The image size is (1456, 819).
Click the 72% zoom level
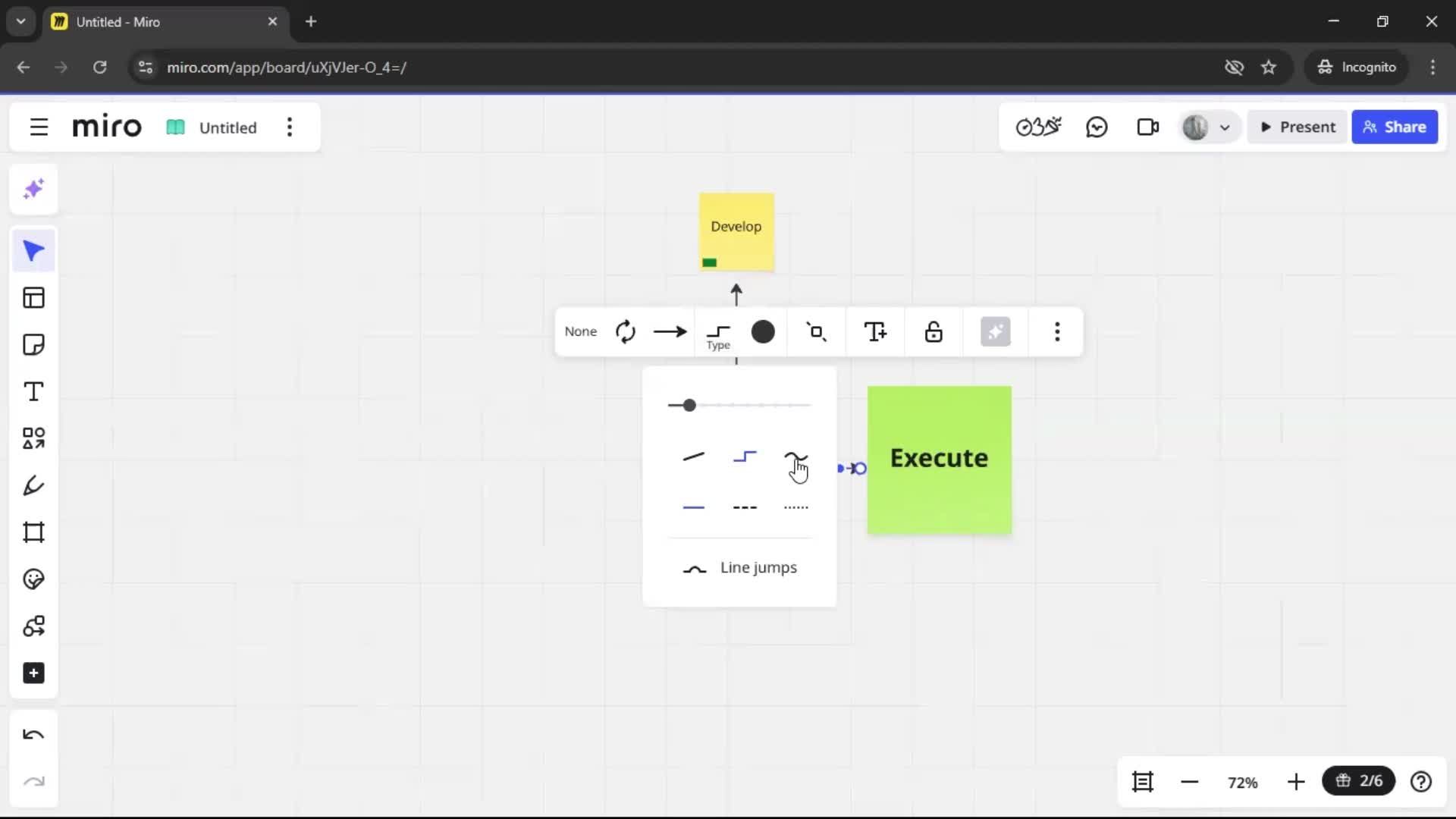point(1242,783)
